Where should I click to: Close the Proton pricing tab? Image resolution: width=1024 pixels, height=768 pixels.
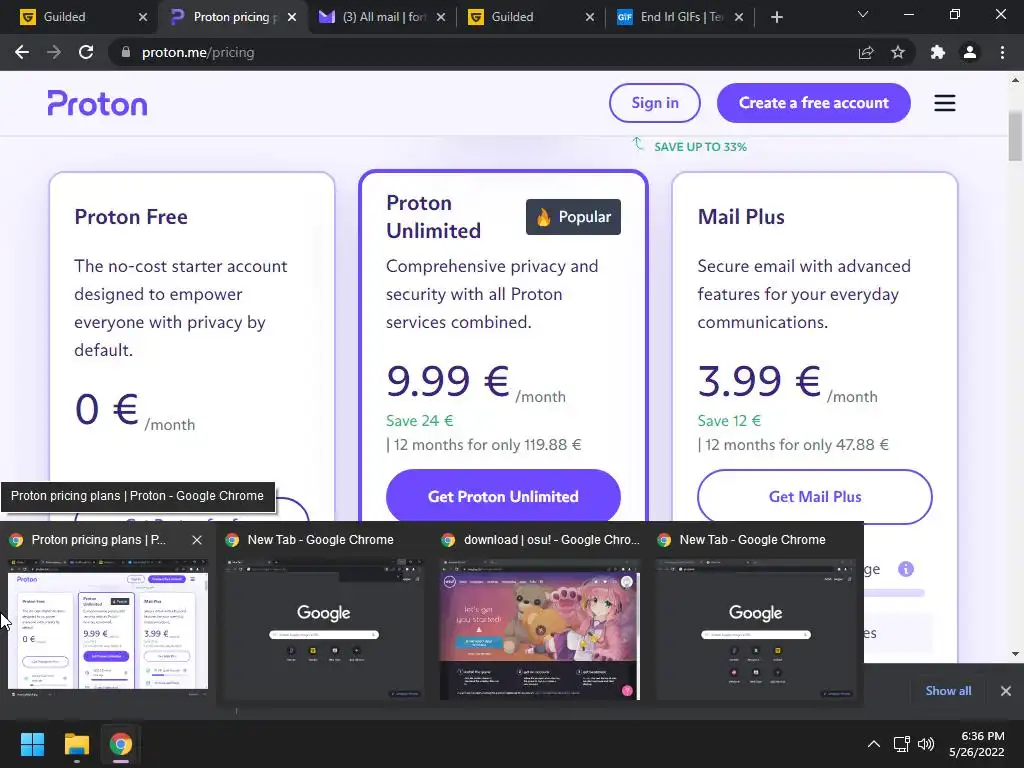point(292,17)
